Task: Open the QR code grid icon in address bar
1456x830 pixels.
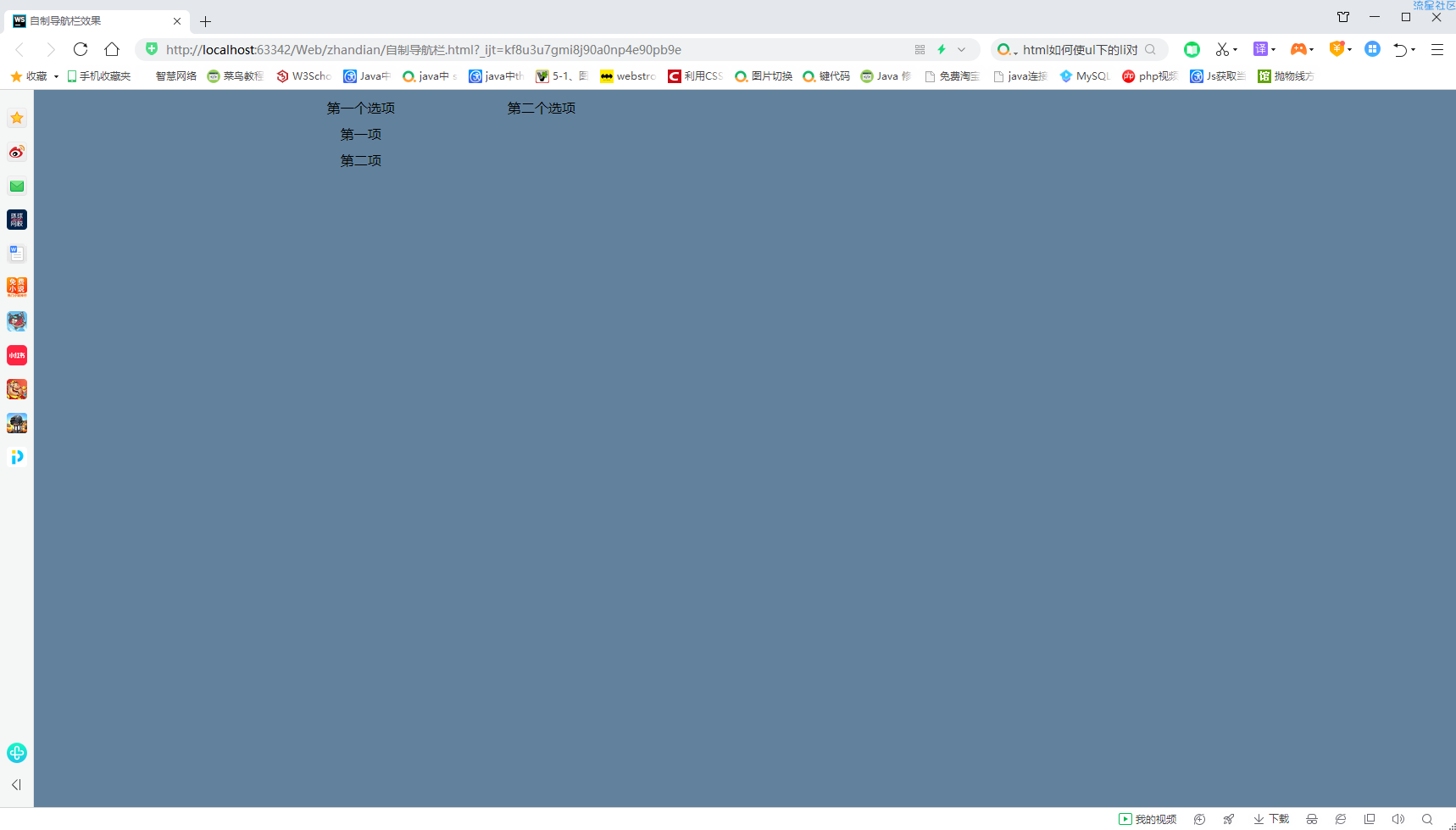Action: click(920, 50)
